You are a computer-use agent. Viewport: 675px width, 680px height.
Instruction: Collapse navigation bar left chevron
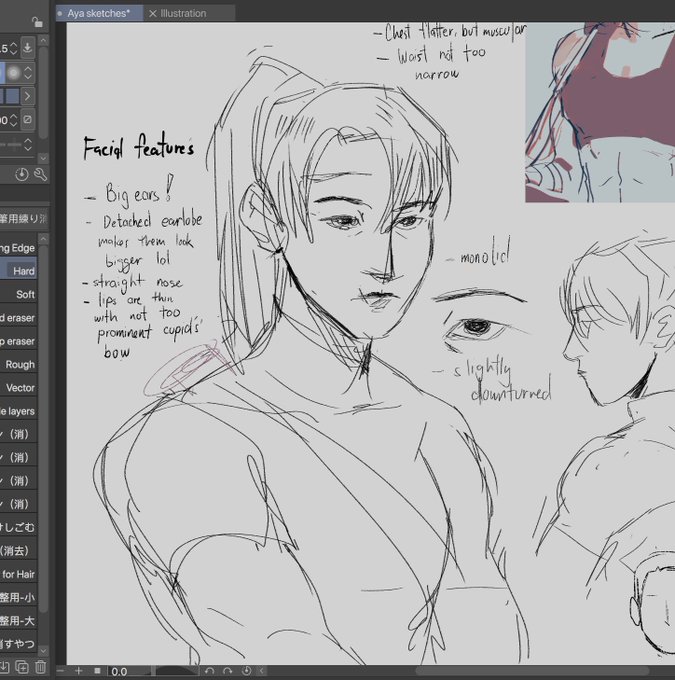tap(261, 671)
